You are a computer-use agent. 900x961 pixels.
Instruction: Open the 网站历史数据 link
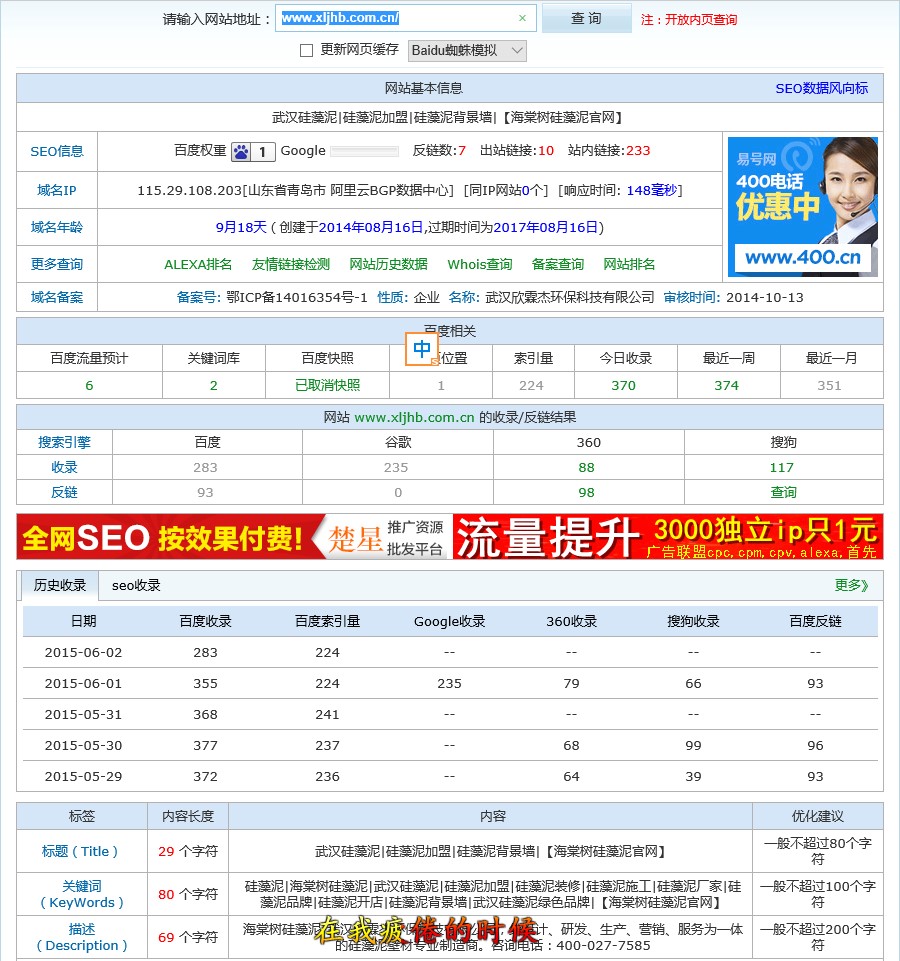388,264
